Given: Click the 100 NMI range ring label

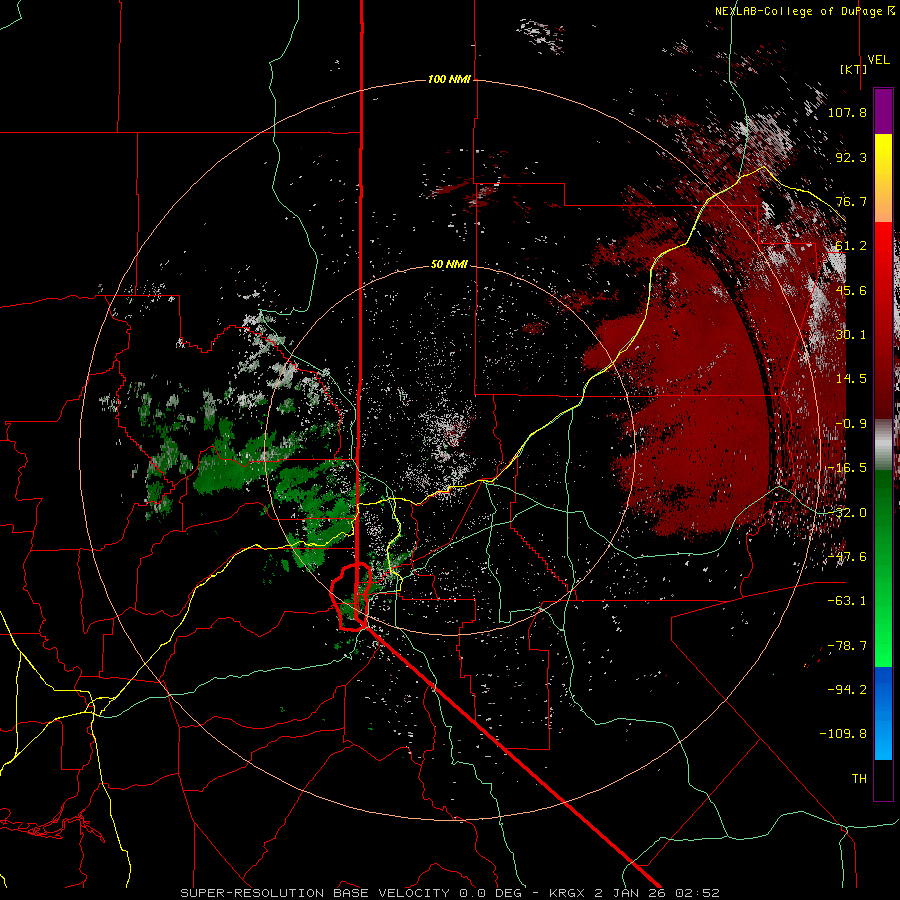Looking at the screenshot, I should coord(449,79).
